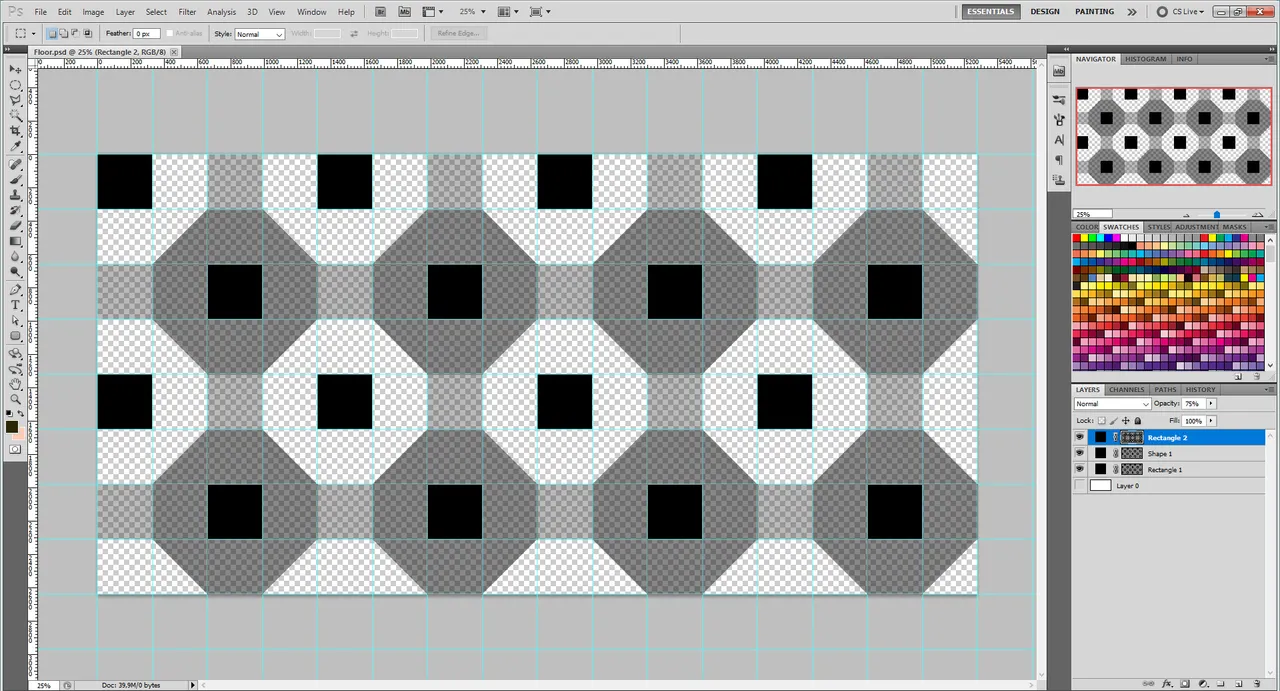This screenshot has width=1280, height=691.
Task: Hide the Rectangle 2 layer
Action: pyautogui.click(x=1080, y=438)
